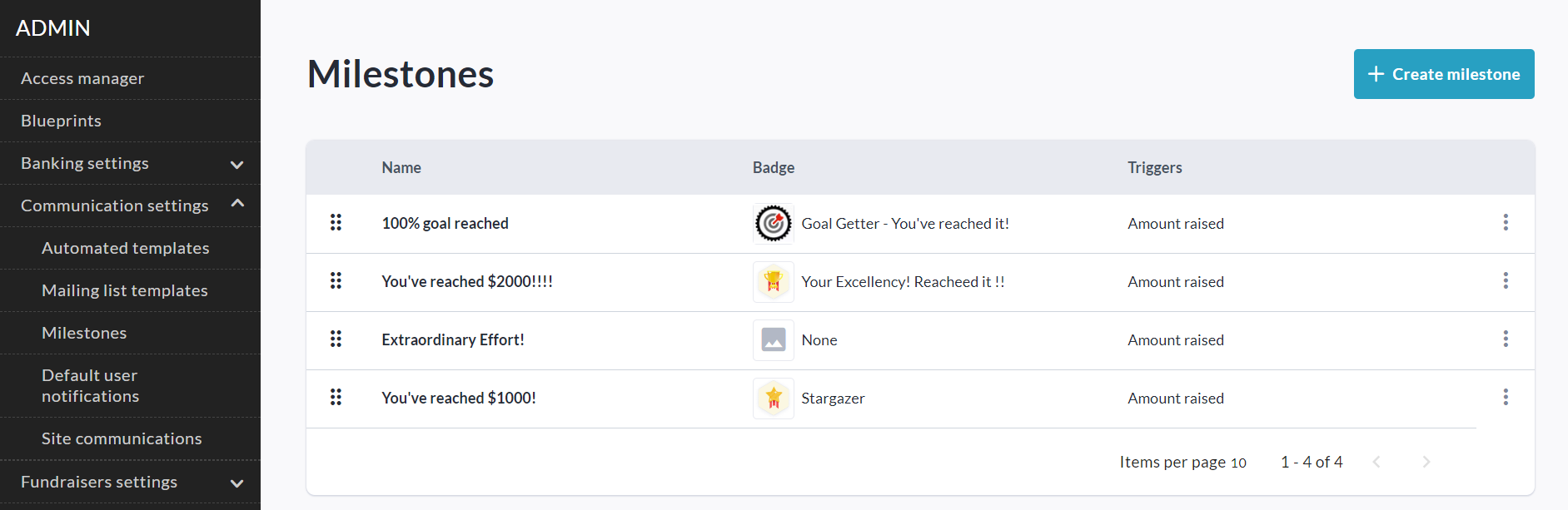The height and width of the screenshot is (510, 1568).
Task: Go to Mailing list templates
Action: (125, 290)
